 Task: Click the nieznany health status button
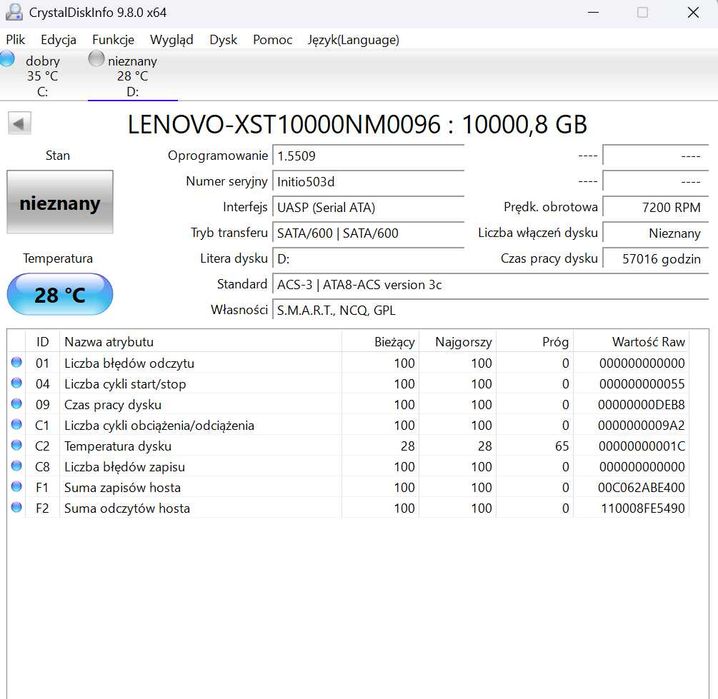(60, 202)
